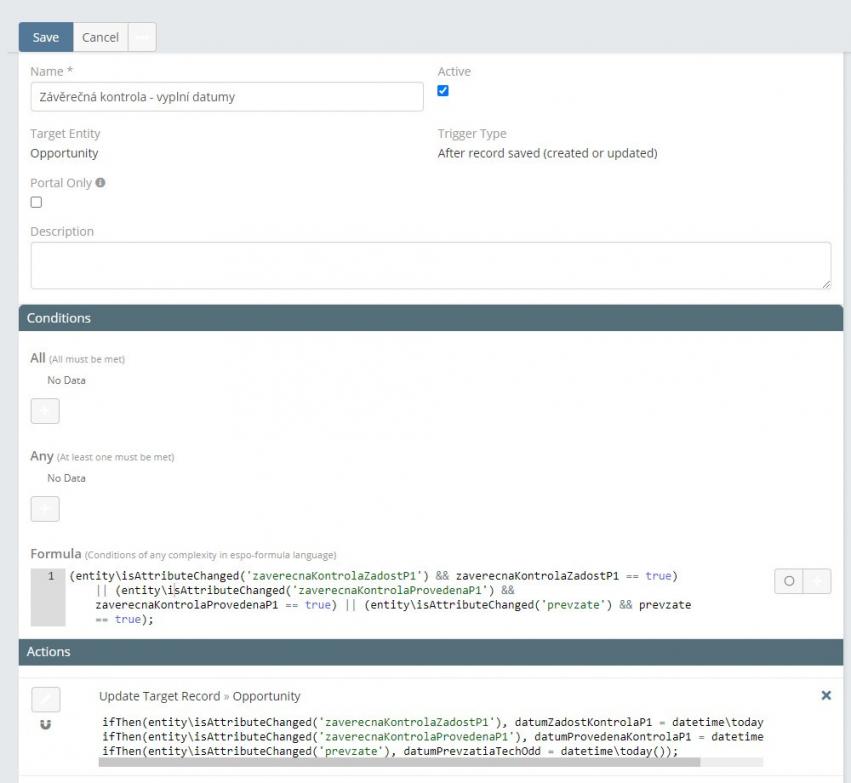Viewport: 851px width, 783px height.
Task: Click the add condition button under Any
Action: tap(45, 509)
